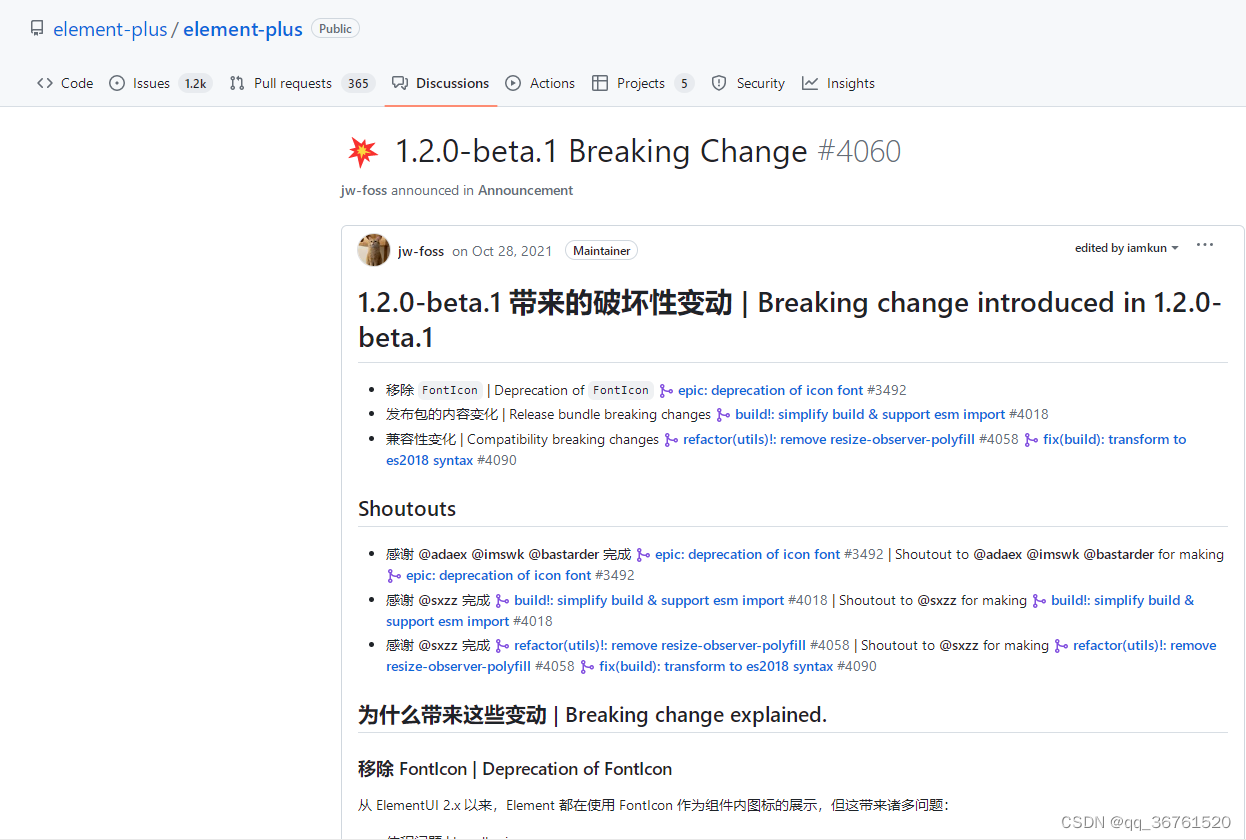Open jw-foss profile under the title
1246x840 pixels.
[364, 190]
